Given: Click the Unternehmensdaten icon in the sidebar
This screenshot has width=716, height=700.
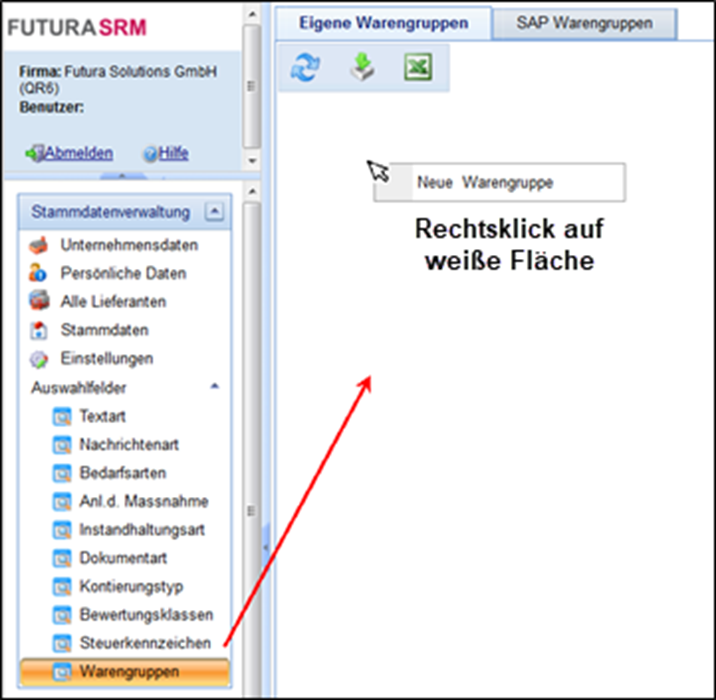Looking at the screenshot, I should [39, 245].
